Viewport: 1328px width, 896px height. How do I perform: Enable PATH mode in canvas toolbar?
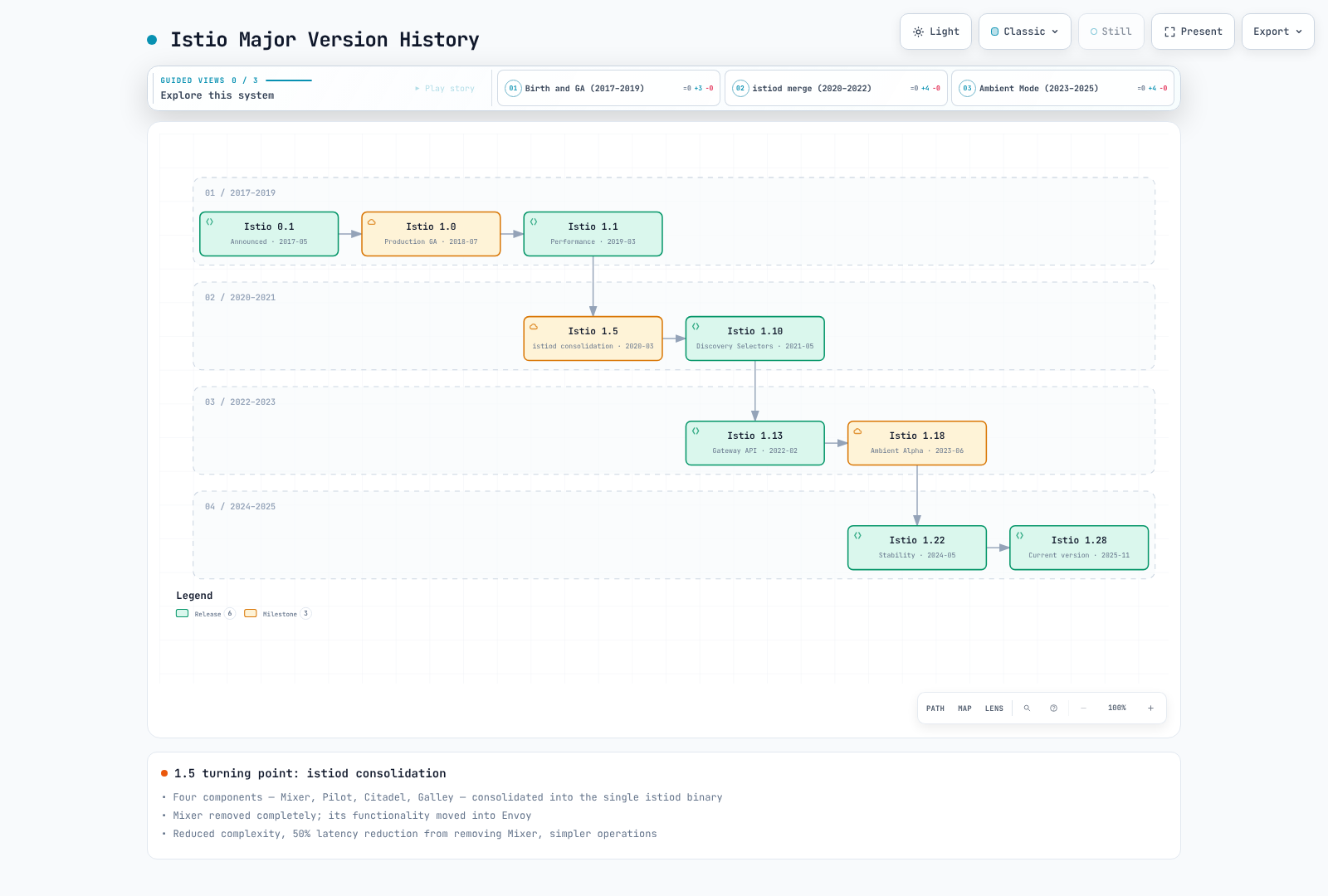click(x=935, y=709)
